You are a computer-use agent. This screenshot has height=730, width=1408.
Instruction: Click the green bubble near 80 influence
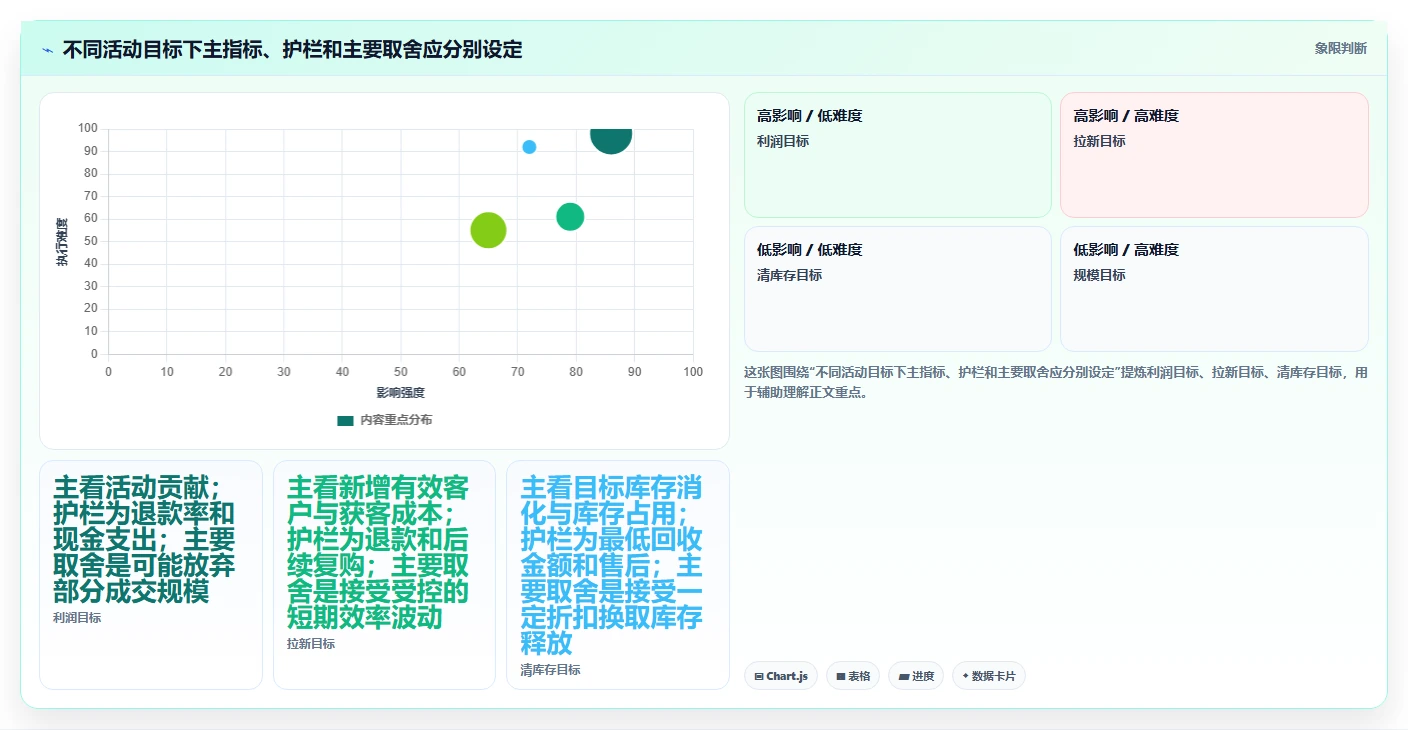pyautogui.click(x=570, y=216)
